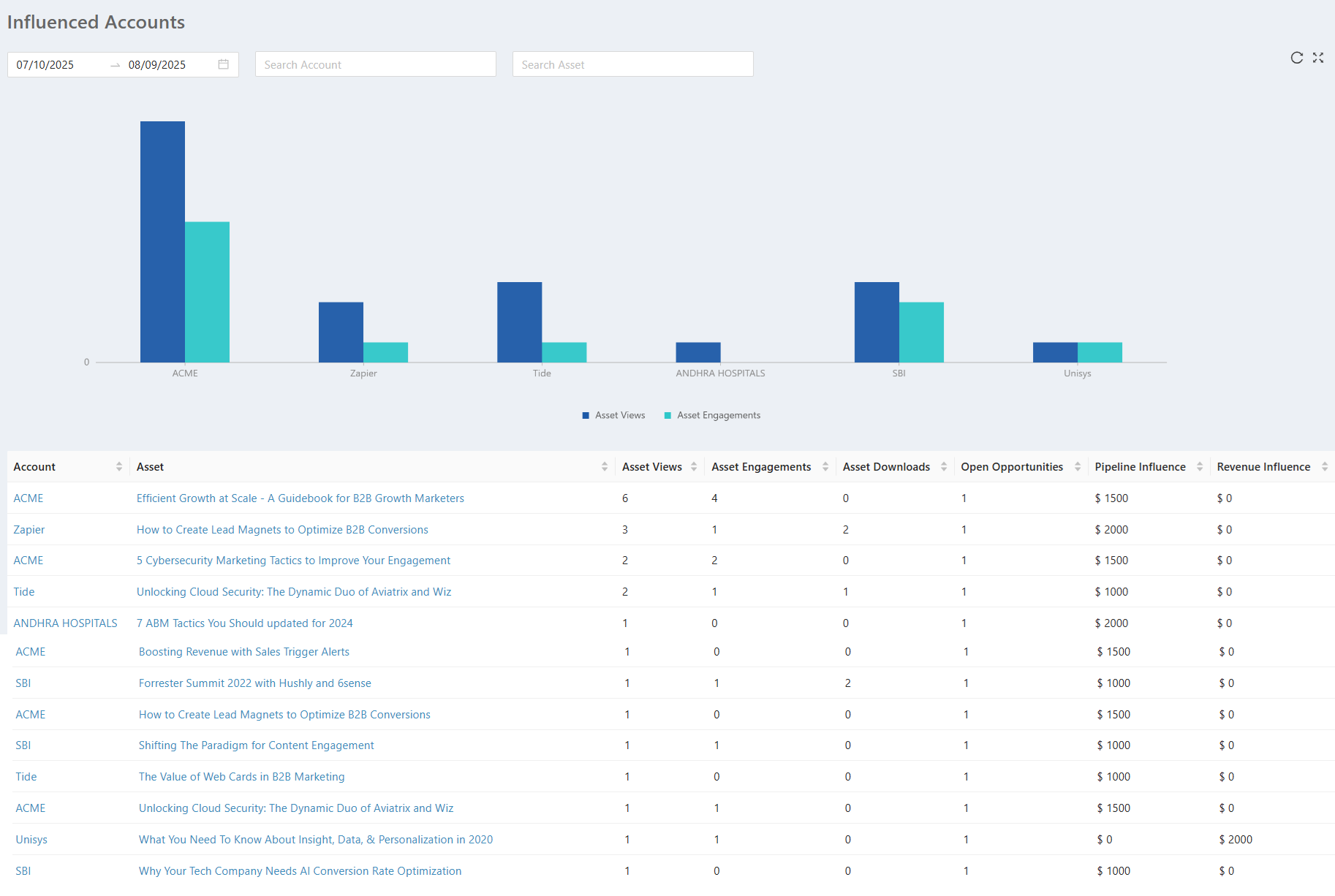
Task: Open Forrester Summit 2022 asset link
Action: [255, 683]
